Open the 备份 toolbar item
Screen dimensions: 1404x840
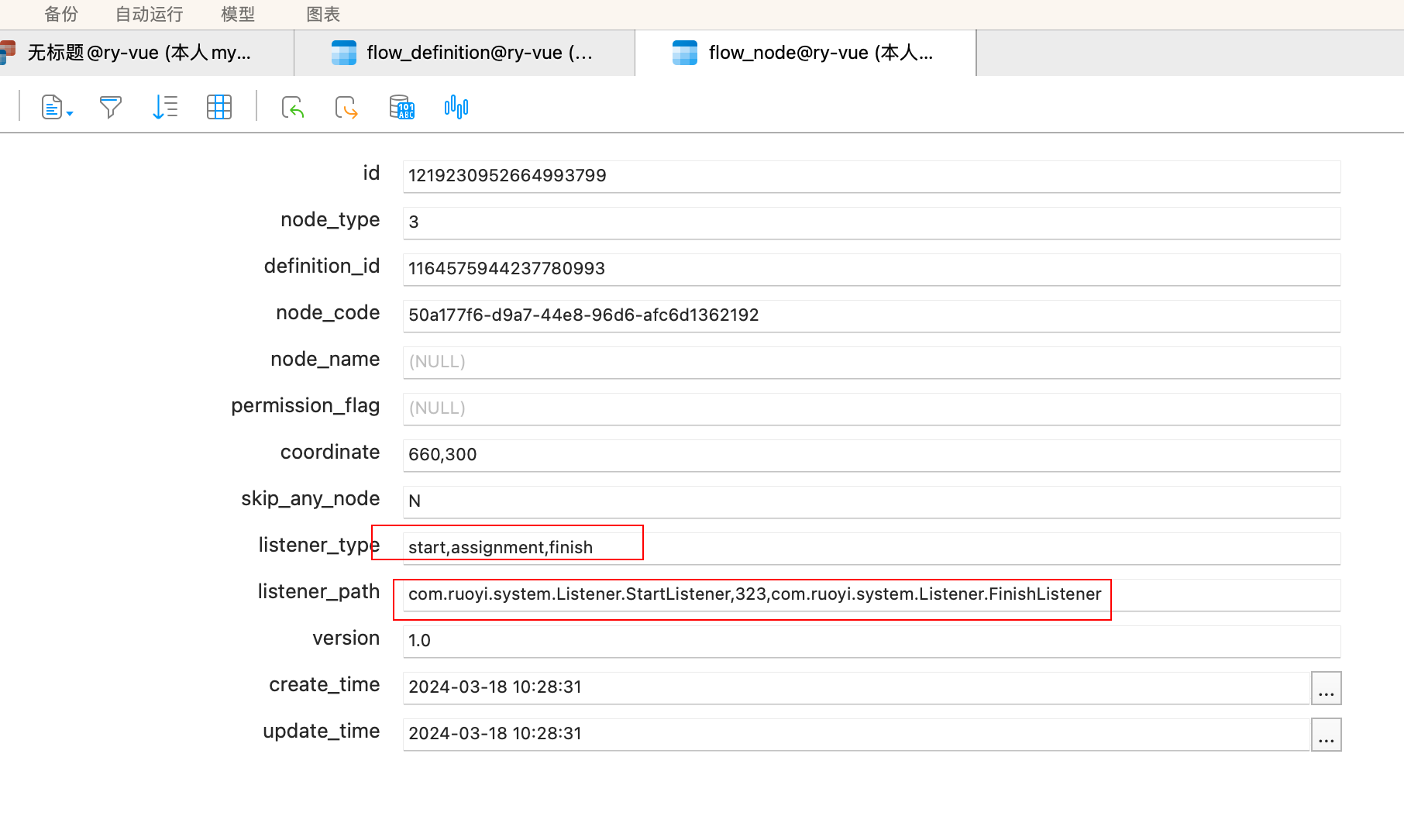[61, 14]
